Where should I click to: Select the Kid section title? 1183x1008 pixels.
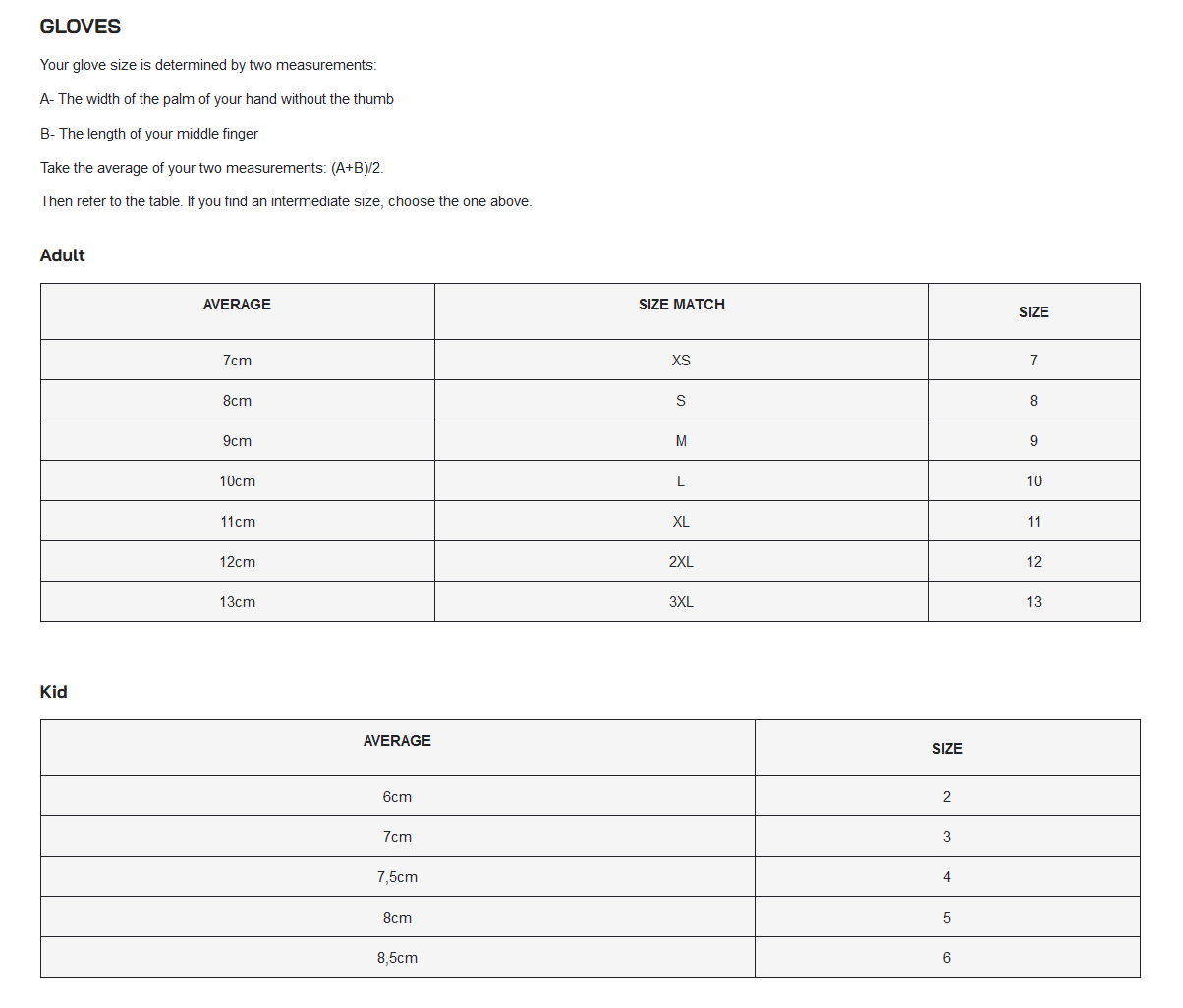[54, 692]
